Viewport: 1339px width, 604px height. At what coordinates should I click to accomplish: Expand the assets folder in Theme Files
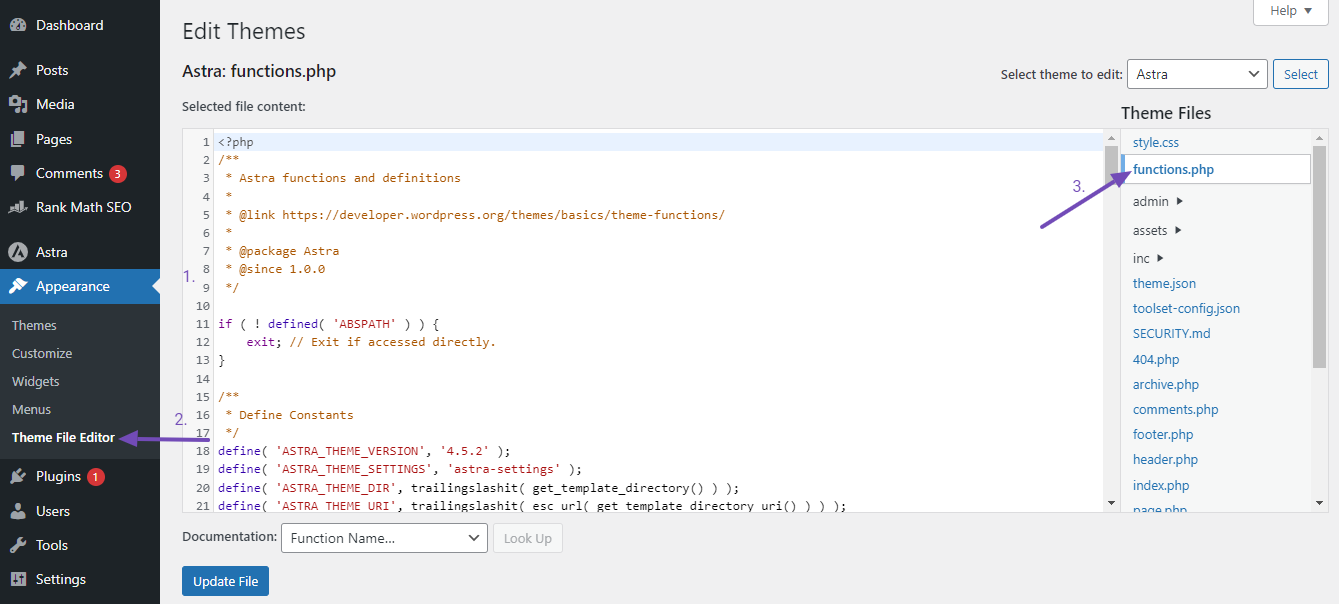click(1157, 230)
